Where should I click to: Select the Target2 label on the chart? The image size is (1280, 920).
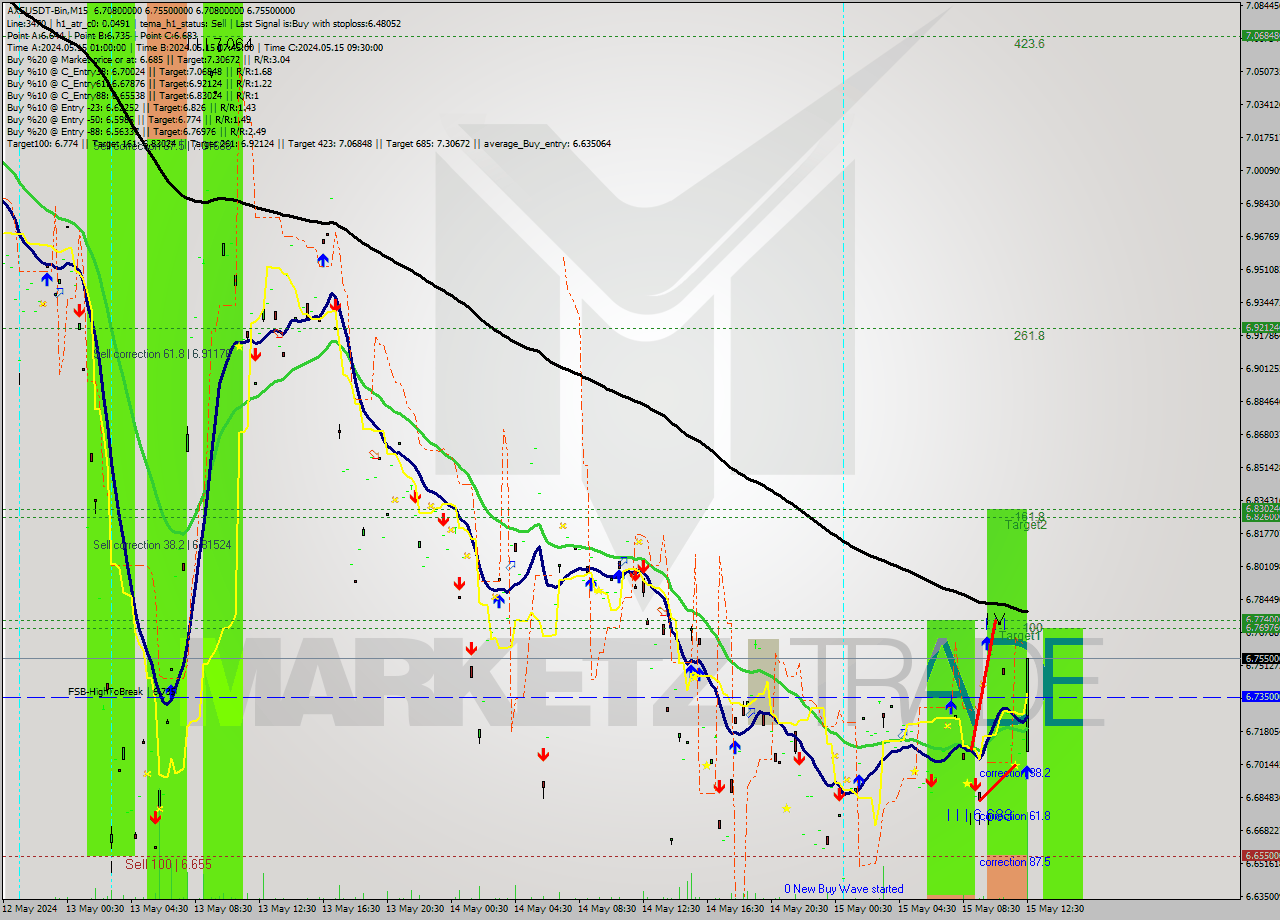pos(1025,525)
